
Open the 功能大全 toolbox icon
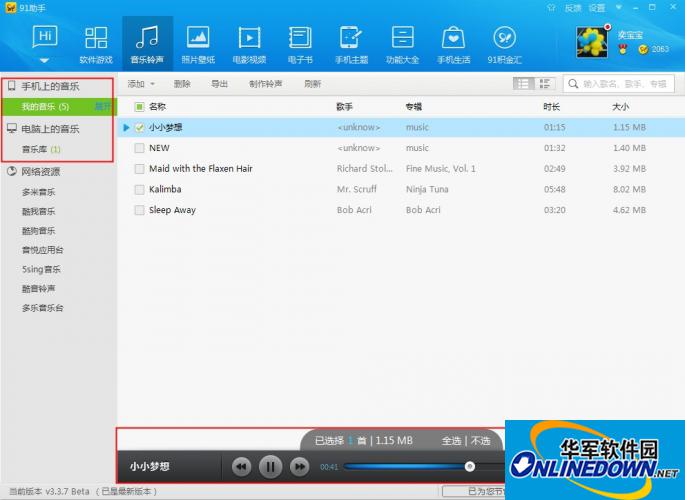coord(402,42)
